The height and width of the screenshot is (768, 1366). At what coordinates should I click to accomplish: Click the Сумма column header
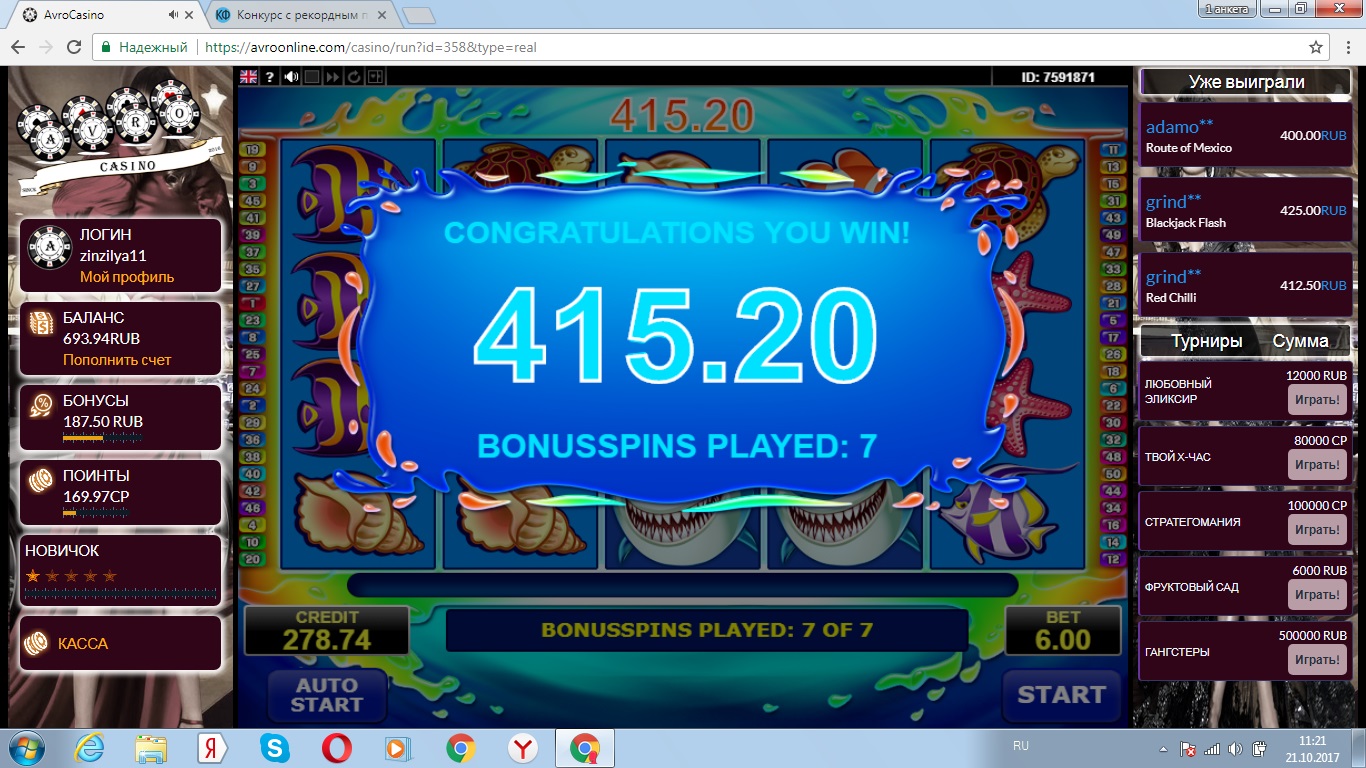click(1300, 341)
